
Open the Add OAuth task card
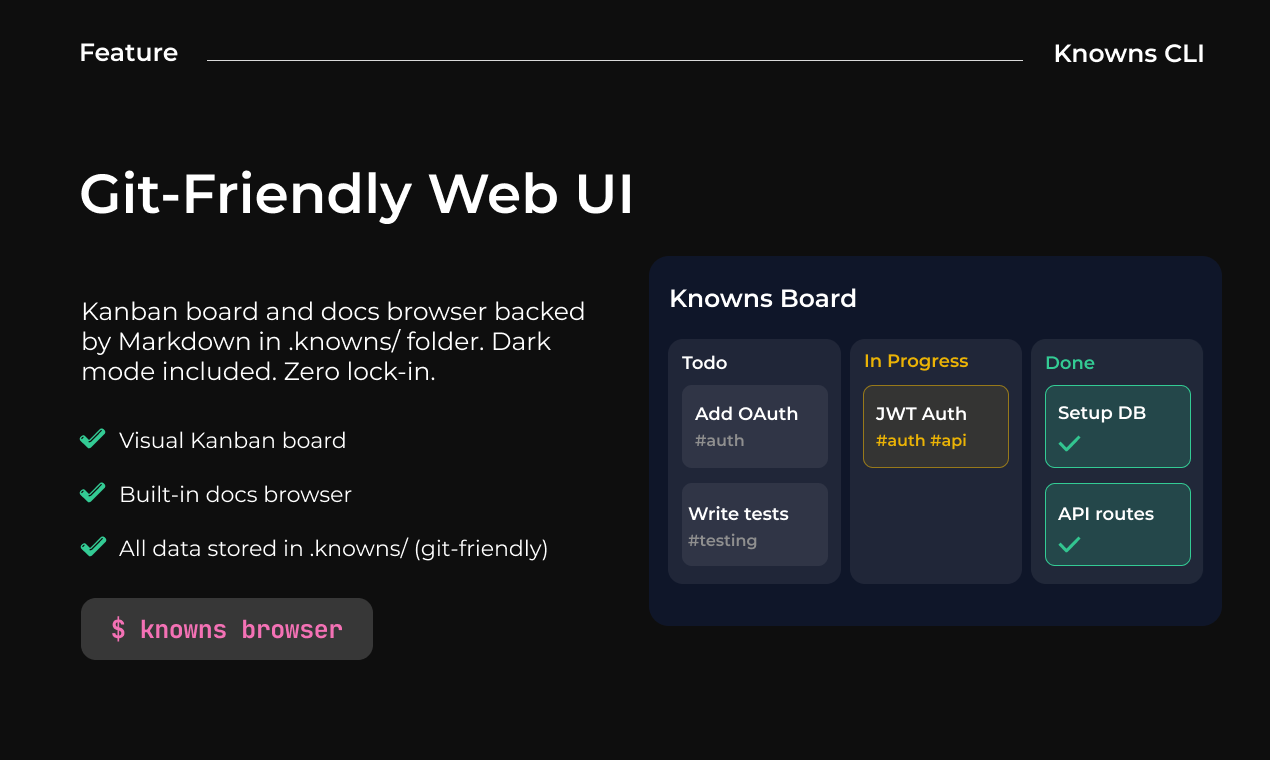(x=755, y=426)
